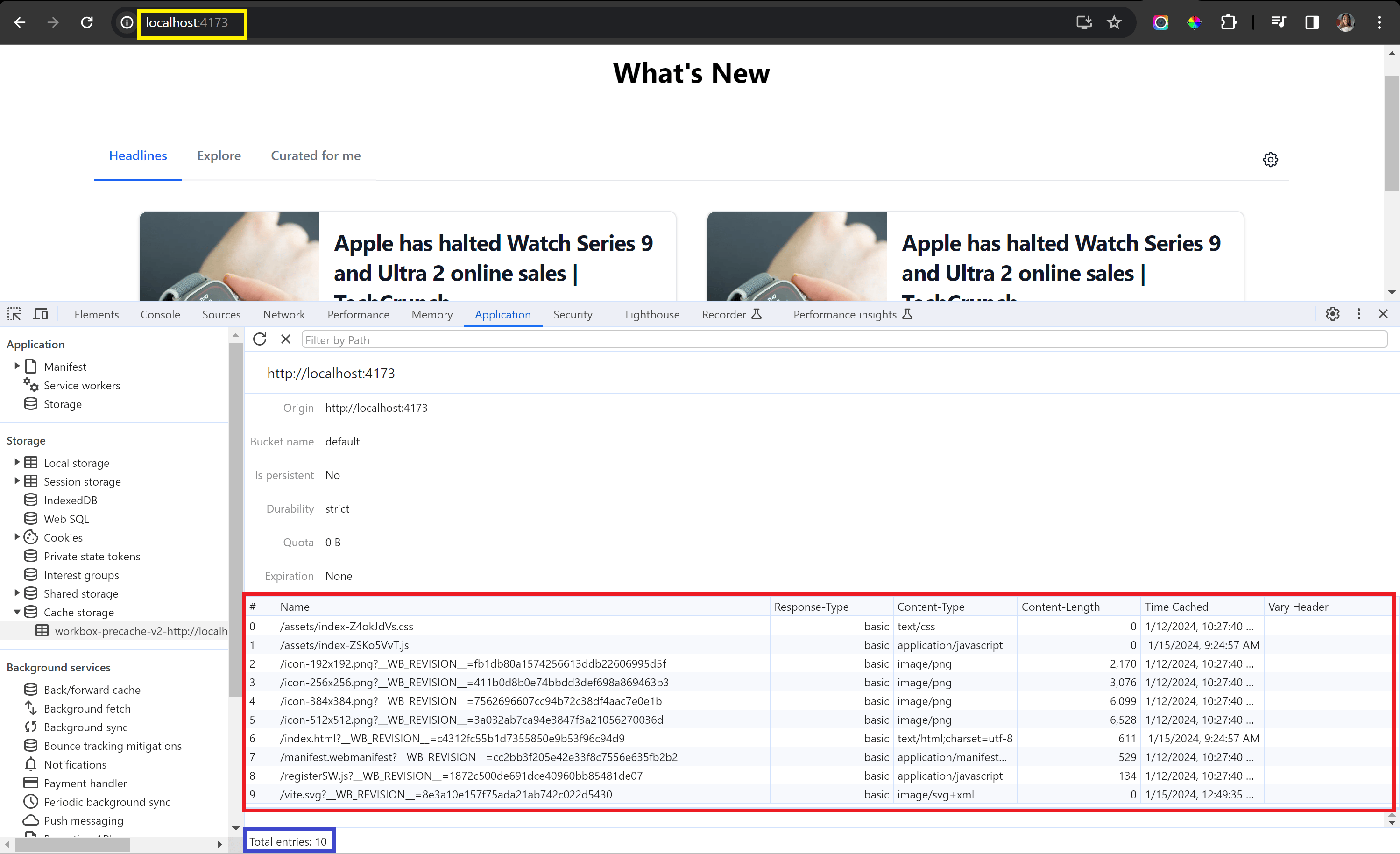Image resolution: width=1400 pixels, height=854 pixels.
Task: Expand the Manifest tree item arrow
Action: tap(17, 366)
